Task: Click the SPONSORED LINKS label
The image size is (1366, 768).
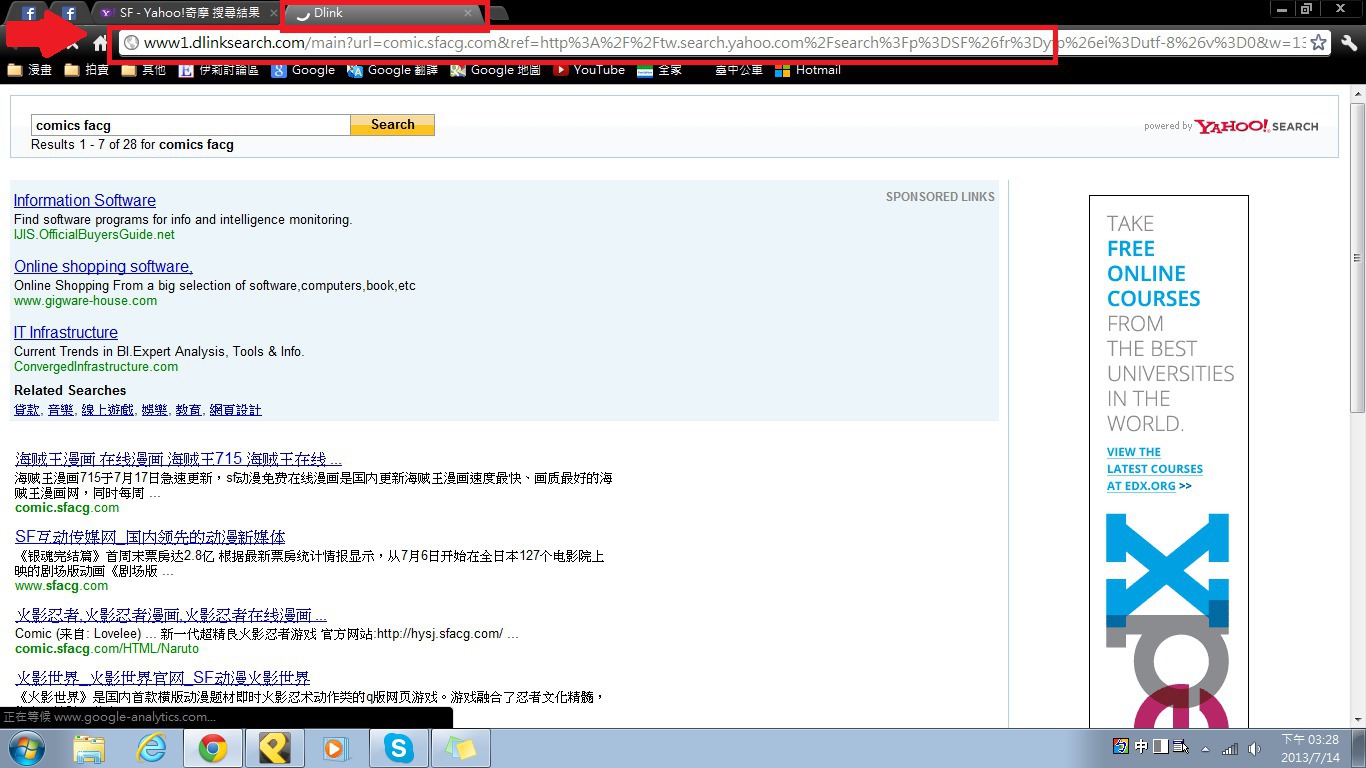Action: (940, 197)
